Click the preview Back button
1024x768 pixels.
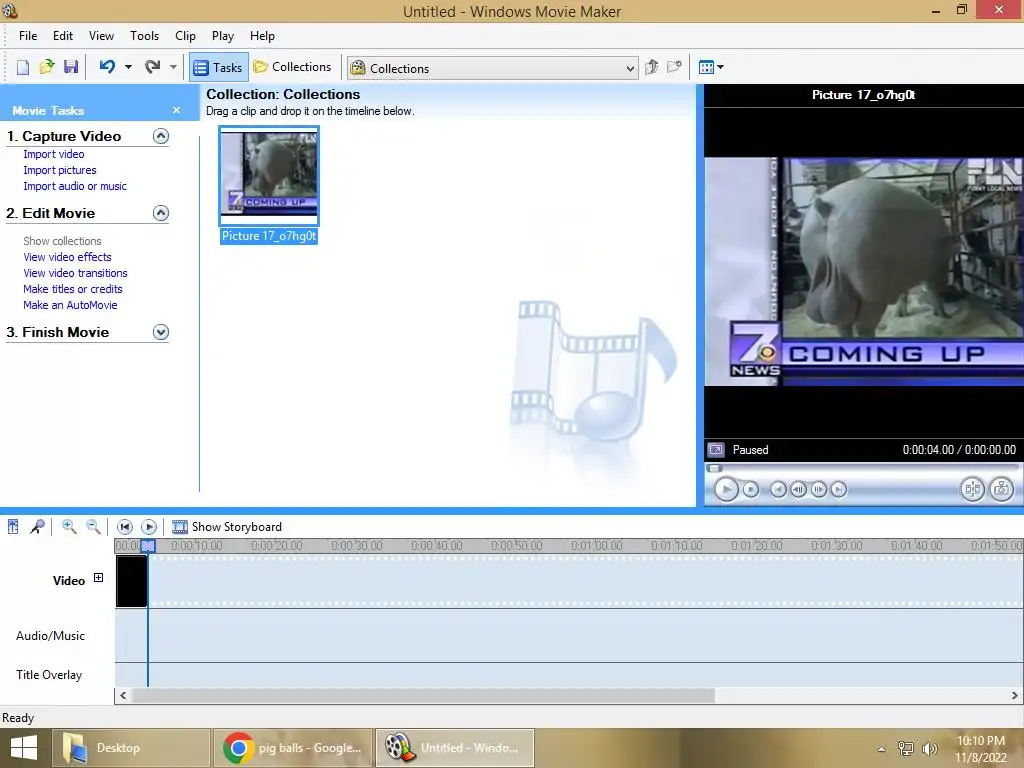tap(778, 489)
